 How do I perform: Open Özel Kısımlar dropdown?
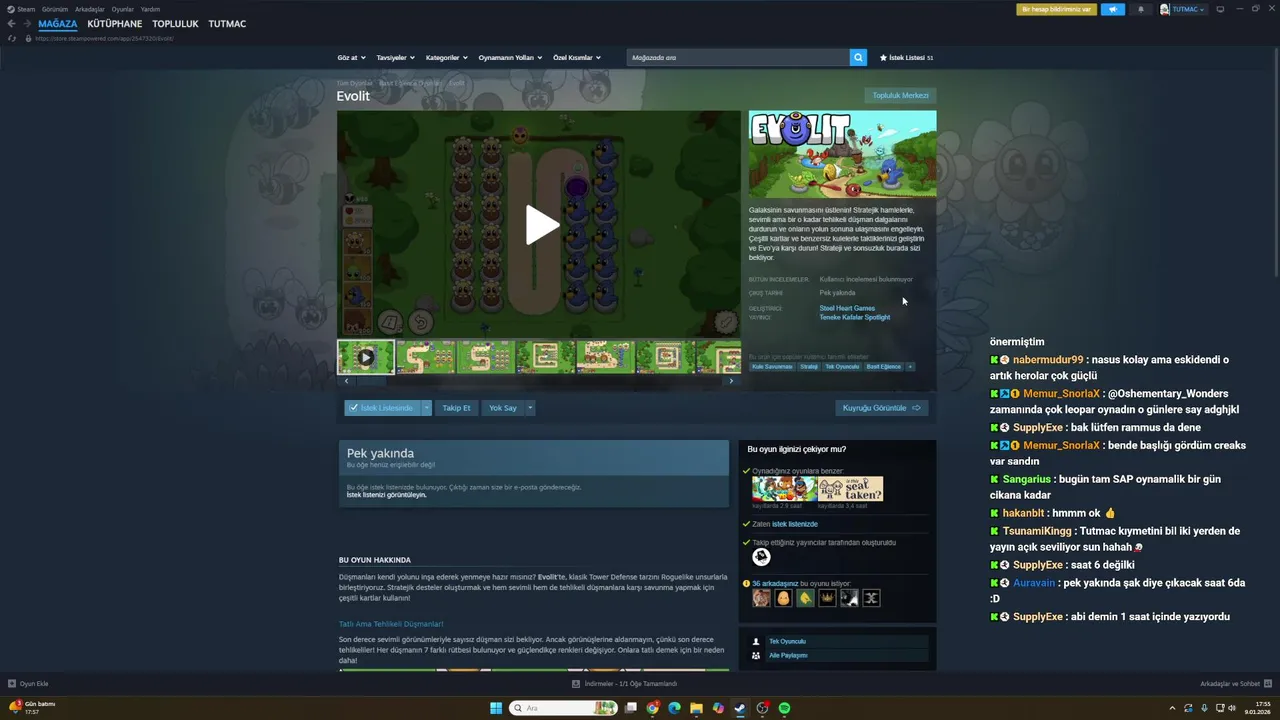(577, 58)
